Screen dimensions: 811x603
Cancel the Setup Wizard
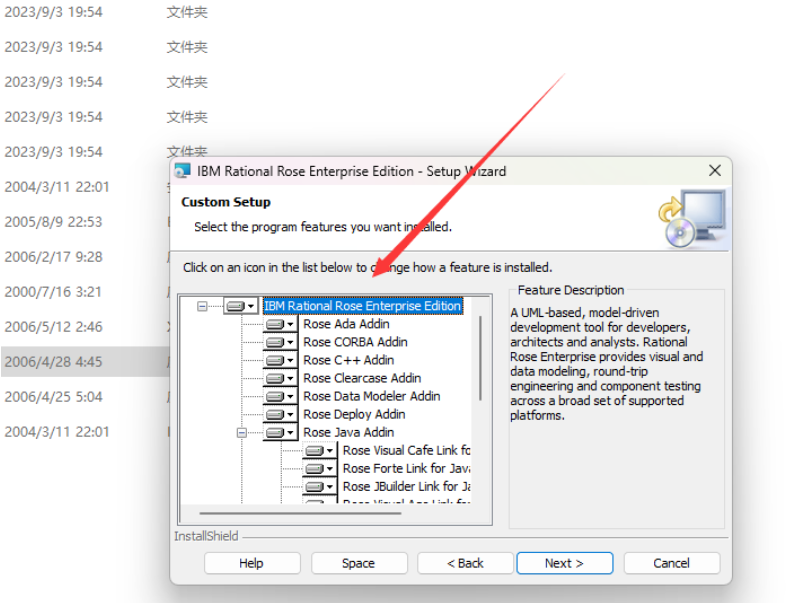click(671, 563)
